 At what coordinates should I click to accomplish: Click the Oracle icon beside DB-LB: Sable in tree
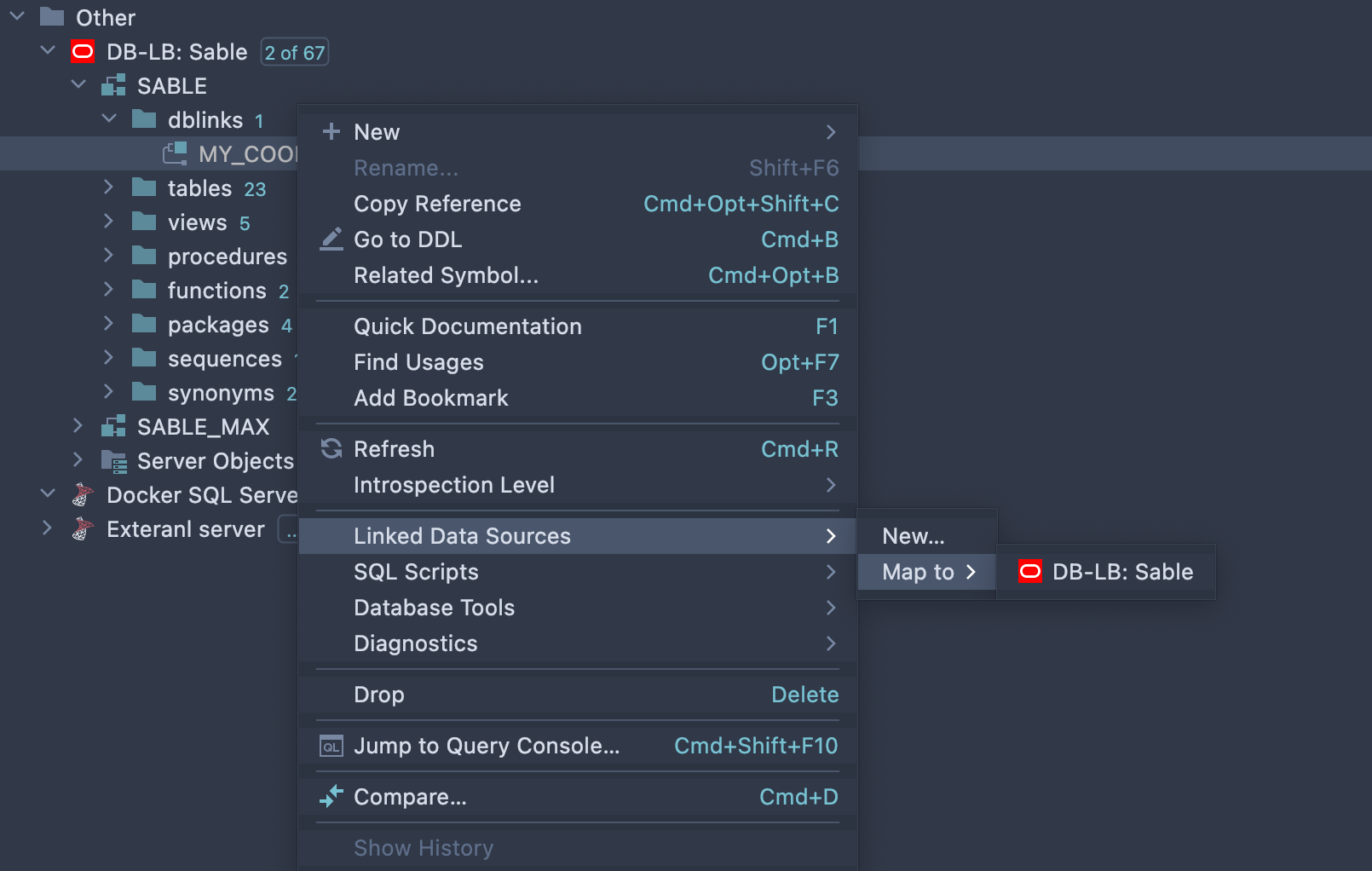(x=83, y=52)
